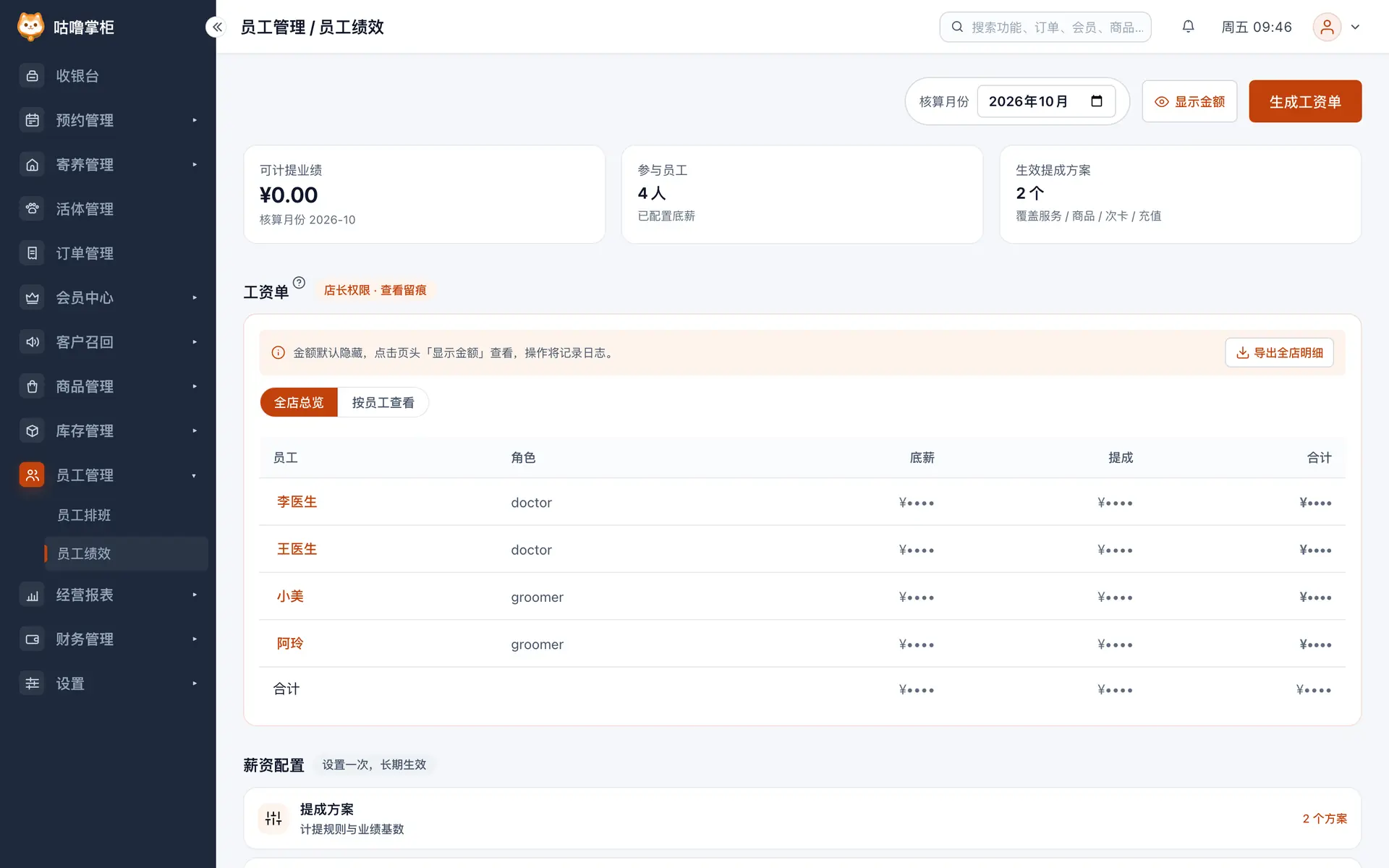This screenshot has width=1389, height=868.
Task: Click the 活体管理 paw icon
Action: [x=32, y=209]
